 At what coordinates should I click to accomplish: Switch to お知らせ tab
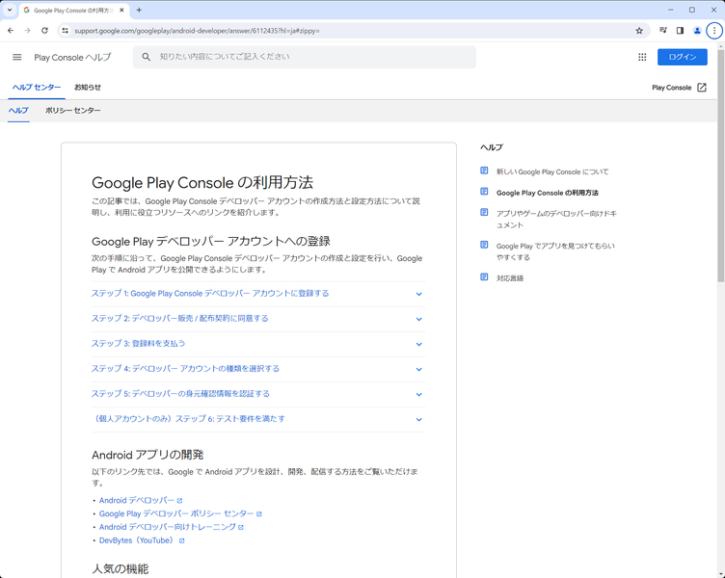(x=88, y=87)
